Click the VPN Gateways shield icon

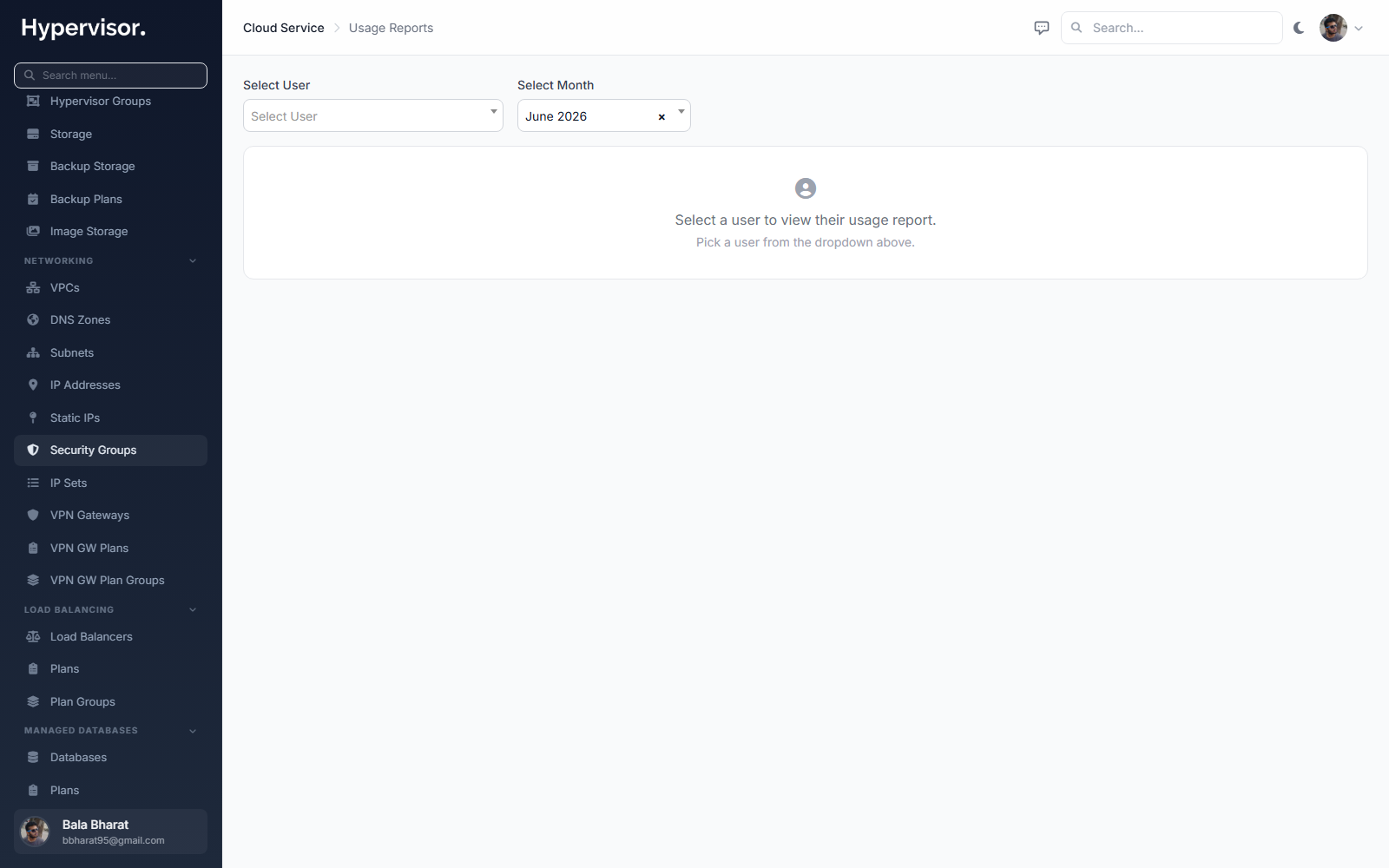(33, 516)
